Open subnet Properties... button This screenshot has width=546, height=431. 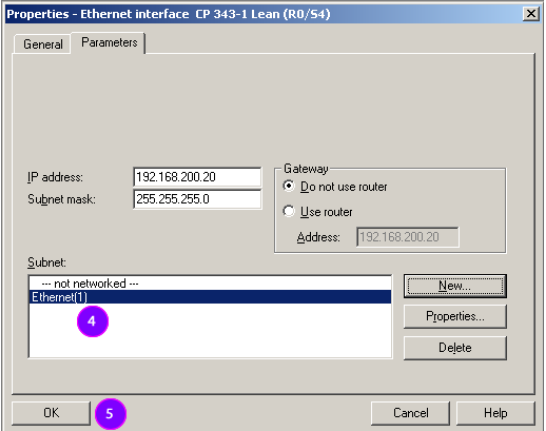pyautogui.click(x=455, y=316)
